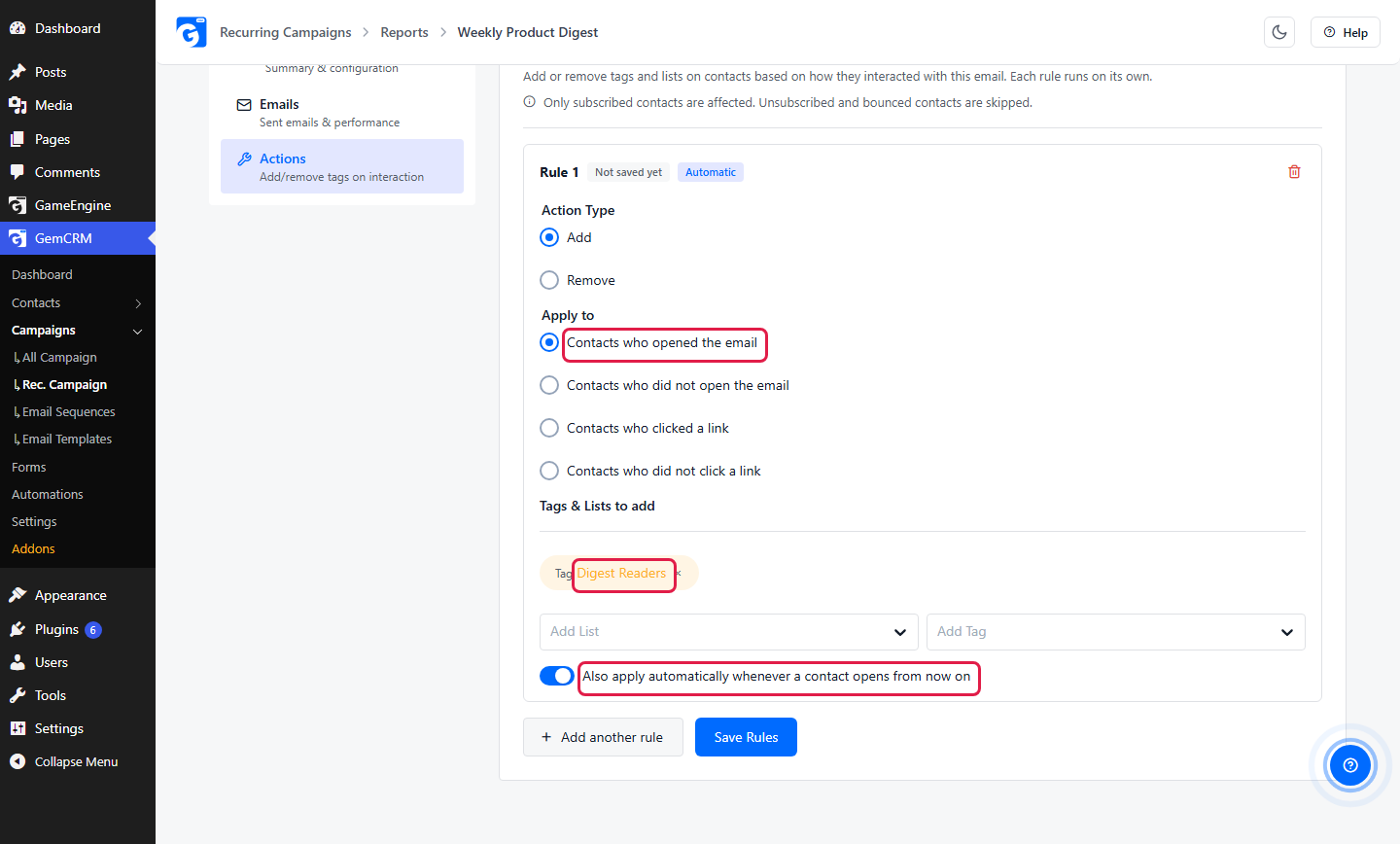Follow the Reports breadcrumb link
This screenshot has height=844, width=1400.
click(x=404, y=32)
